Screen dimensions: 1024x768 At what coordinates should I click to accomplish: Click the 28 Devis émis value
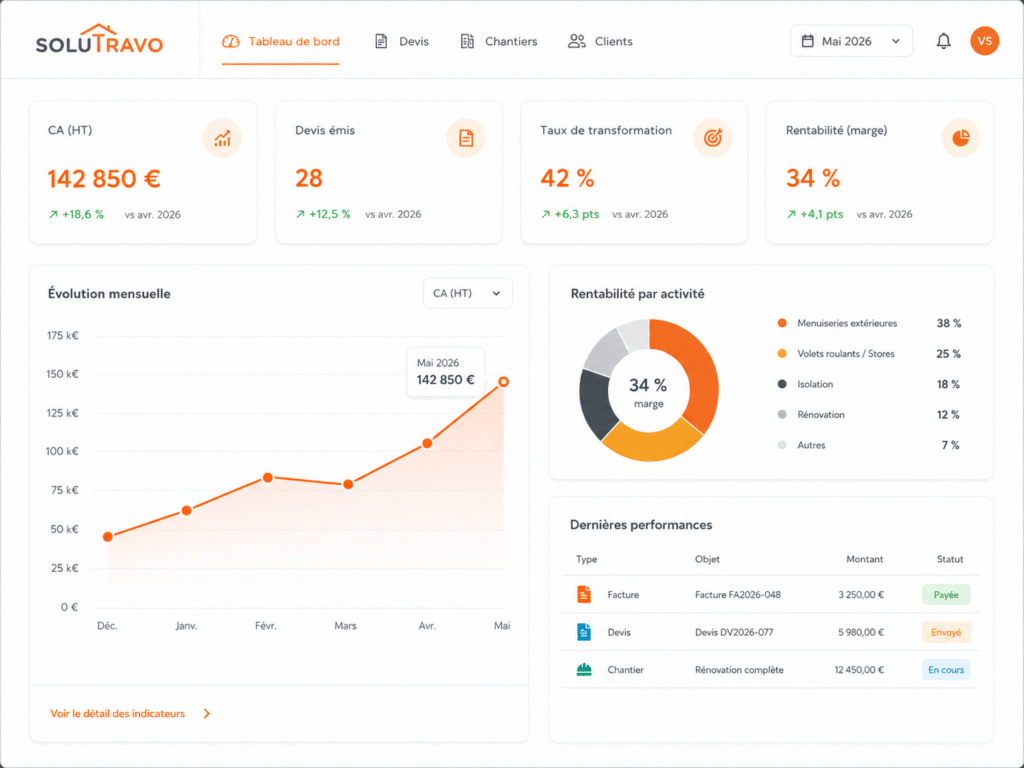click(309, 178)
